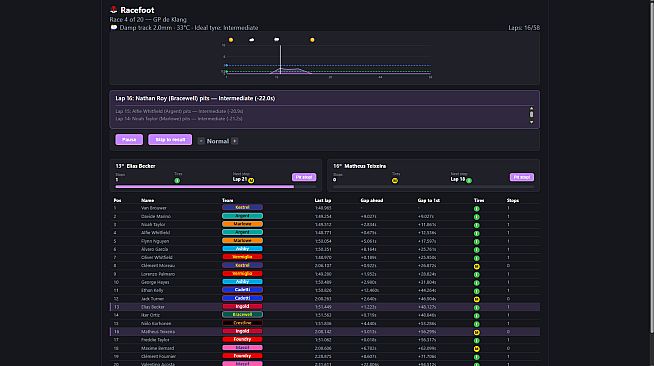This screenshot has height=366, width=654.
Task: Click driver name George Hayes in table
Action: [x=155, y=283]
